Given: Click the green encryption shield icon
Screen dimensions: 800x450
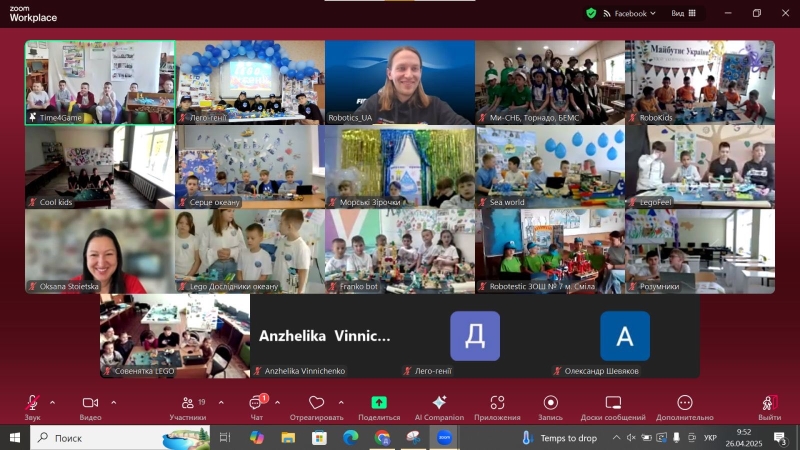Looking at the screenshot, I should [591, 13].
